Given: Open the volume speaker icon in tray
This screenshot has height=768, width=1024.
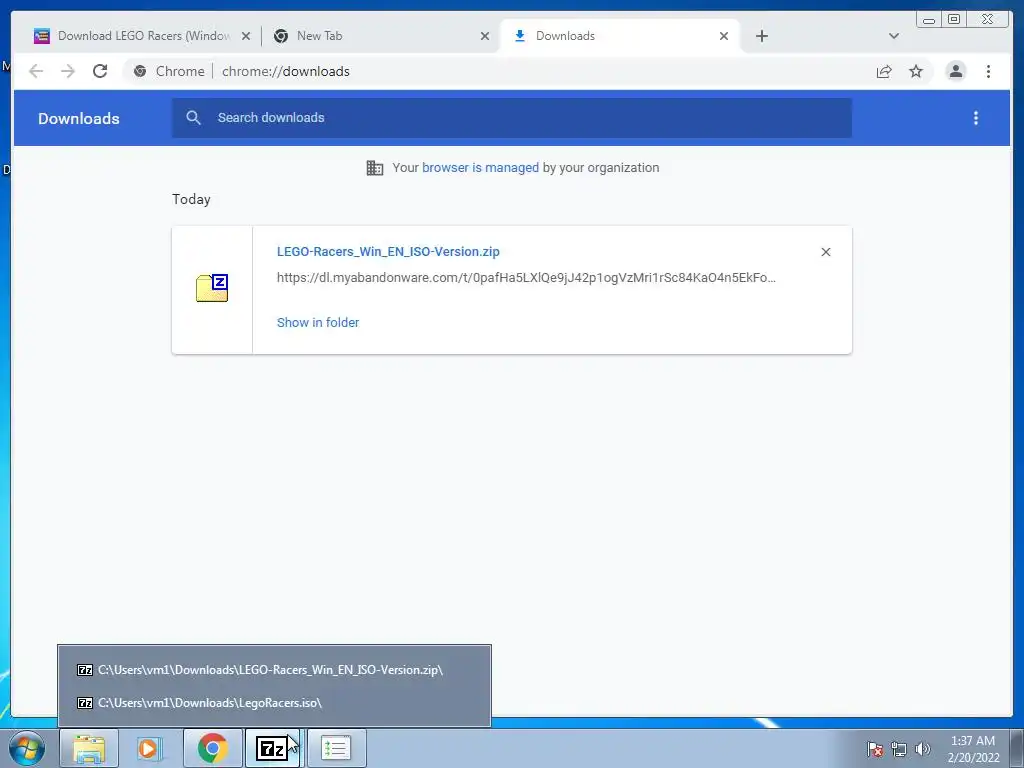Looking at the screenshot, I should [923, 749].
